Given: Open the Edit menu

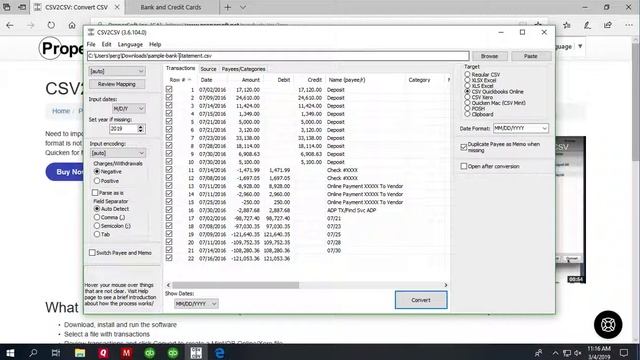Looking at the screenshot, I should click(x=107, y=44).
